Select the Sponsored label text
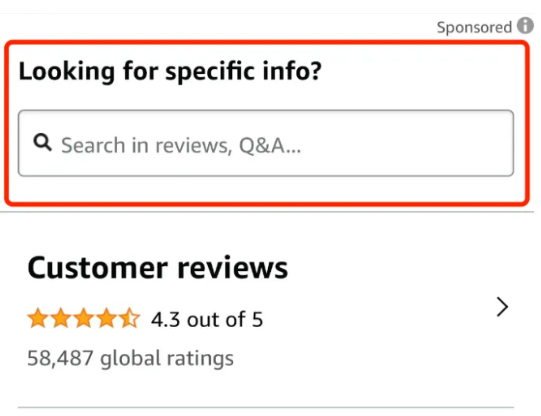This screenshot has height=416, width=541. pos(474,27)
